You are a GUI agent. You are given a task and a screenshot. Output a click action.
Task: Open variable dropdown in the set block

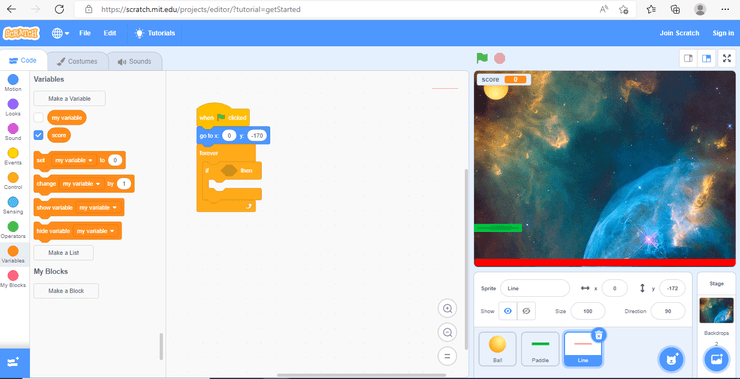[74, 160]
